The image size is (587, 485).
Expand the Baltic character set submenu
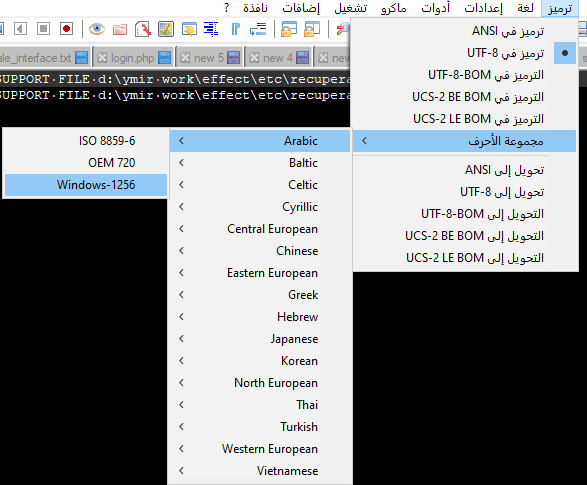pos(260,163)
